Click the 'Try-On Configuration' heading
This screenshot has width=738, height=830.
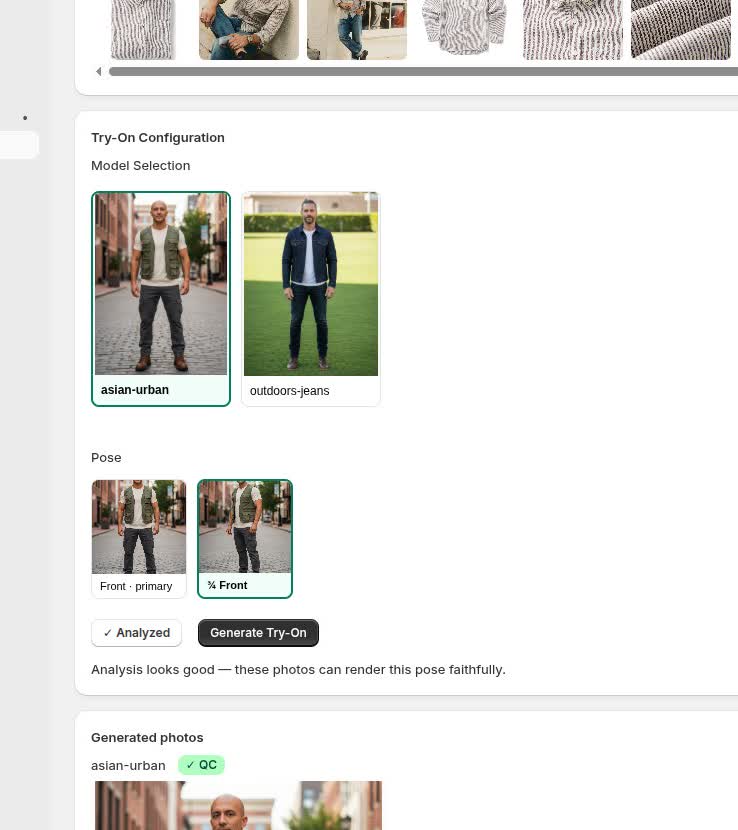click(x=158, y=138)
